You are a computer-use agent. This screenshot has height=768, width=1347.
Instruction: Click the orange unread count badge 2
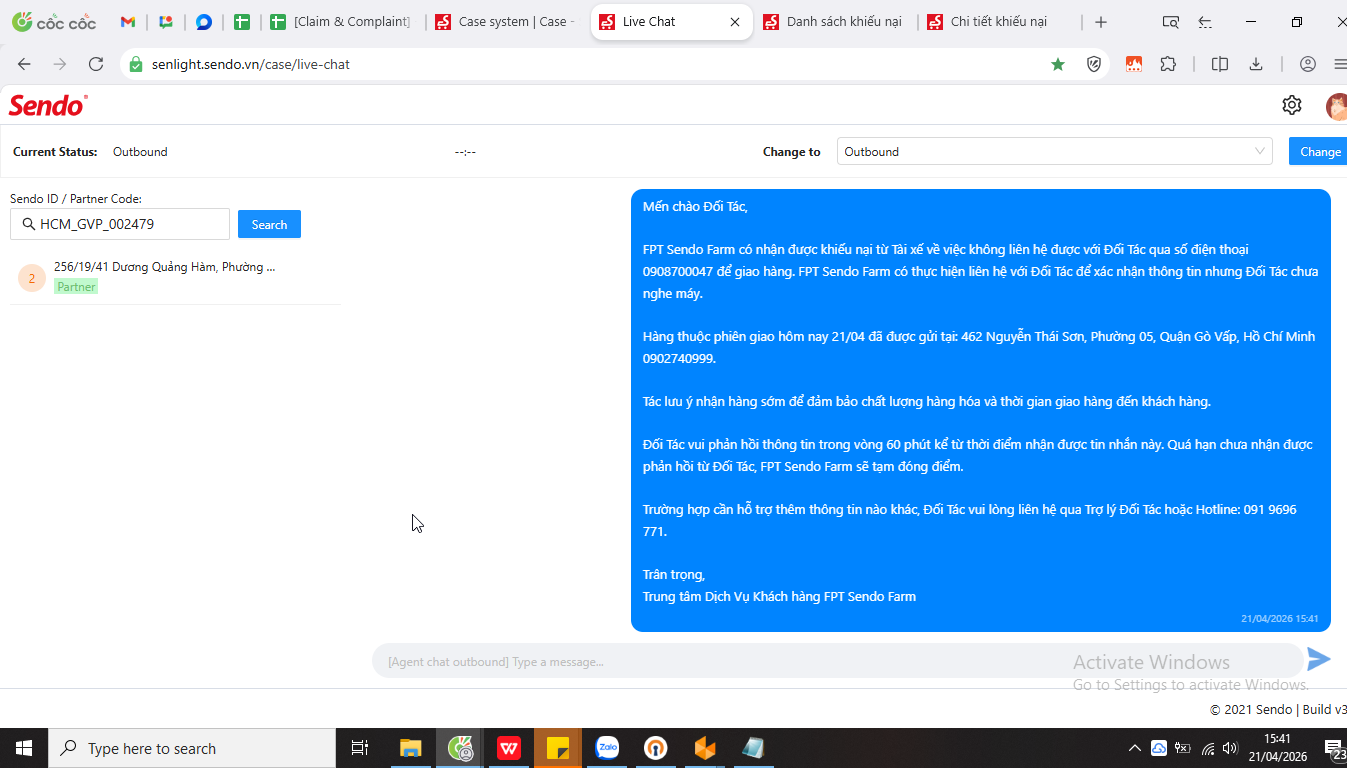(x=31, y=278)
